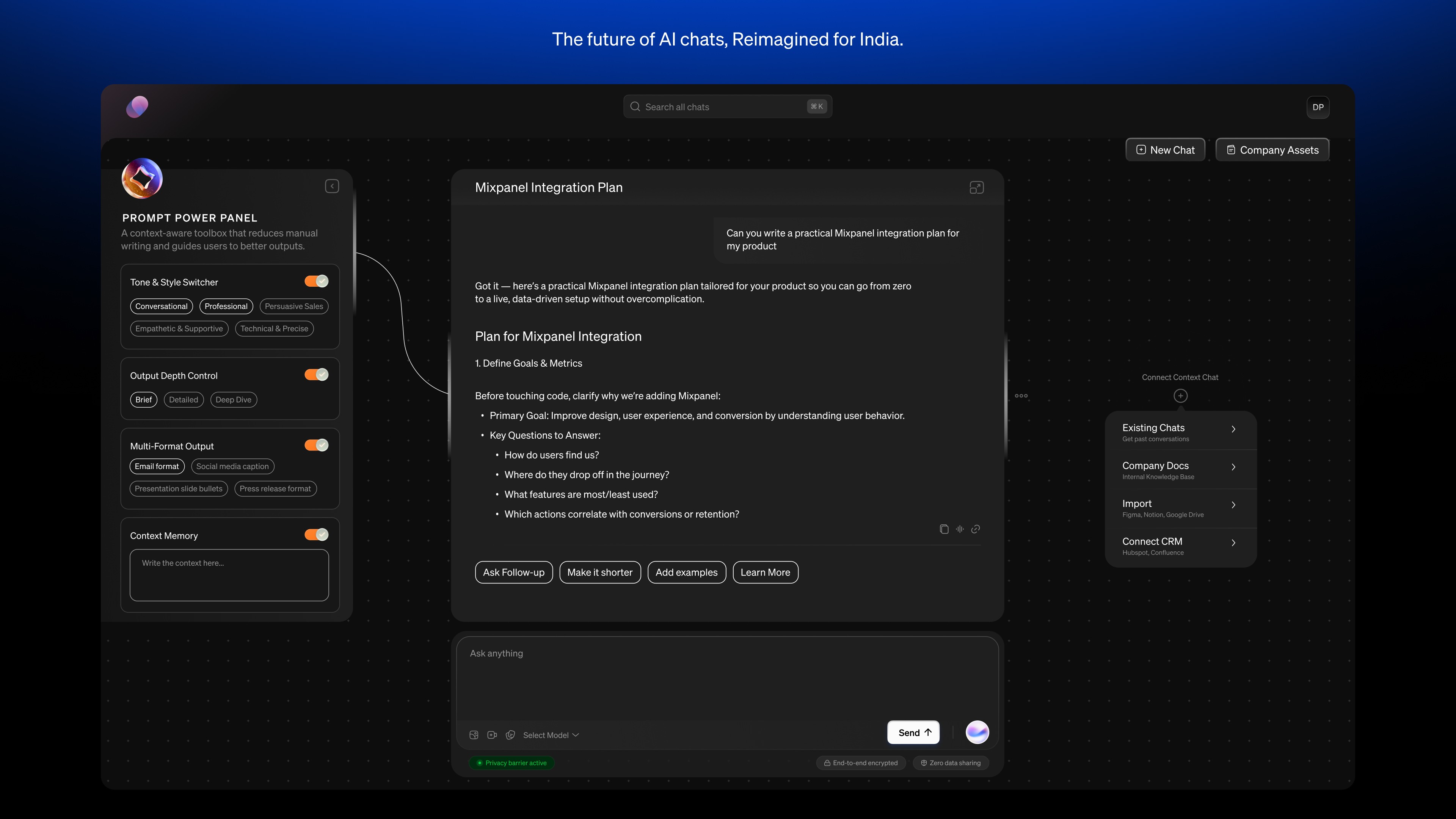Click the add video icon in input bar
1456x819 pixels.
pyautogui.click(x=492, y=735)
